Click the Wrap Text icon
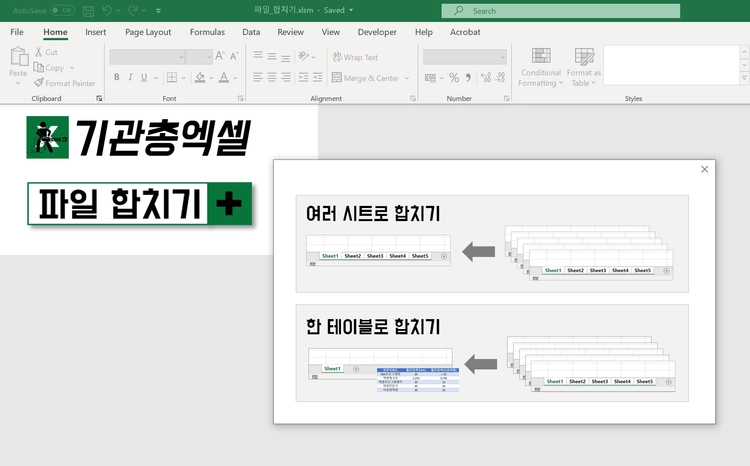This screenshot has height=466, width=750. pos(337,57)
